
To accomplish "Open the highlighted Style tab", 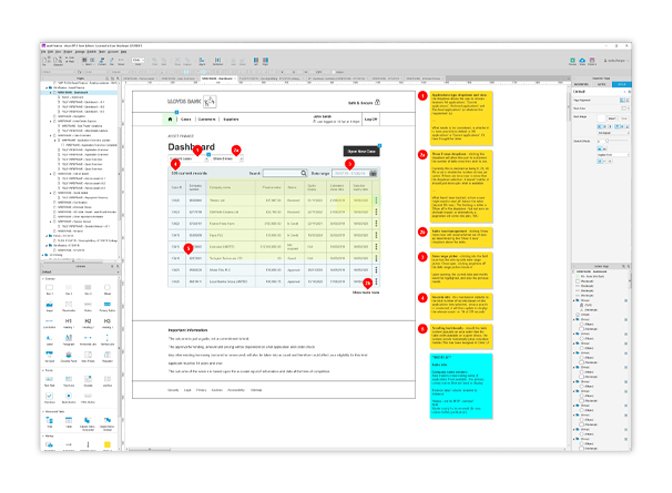I will pos(621,84).
